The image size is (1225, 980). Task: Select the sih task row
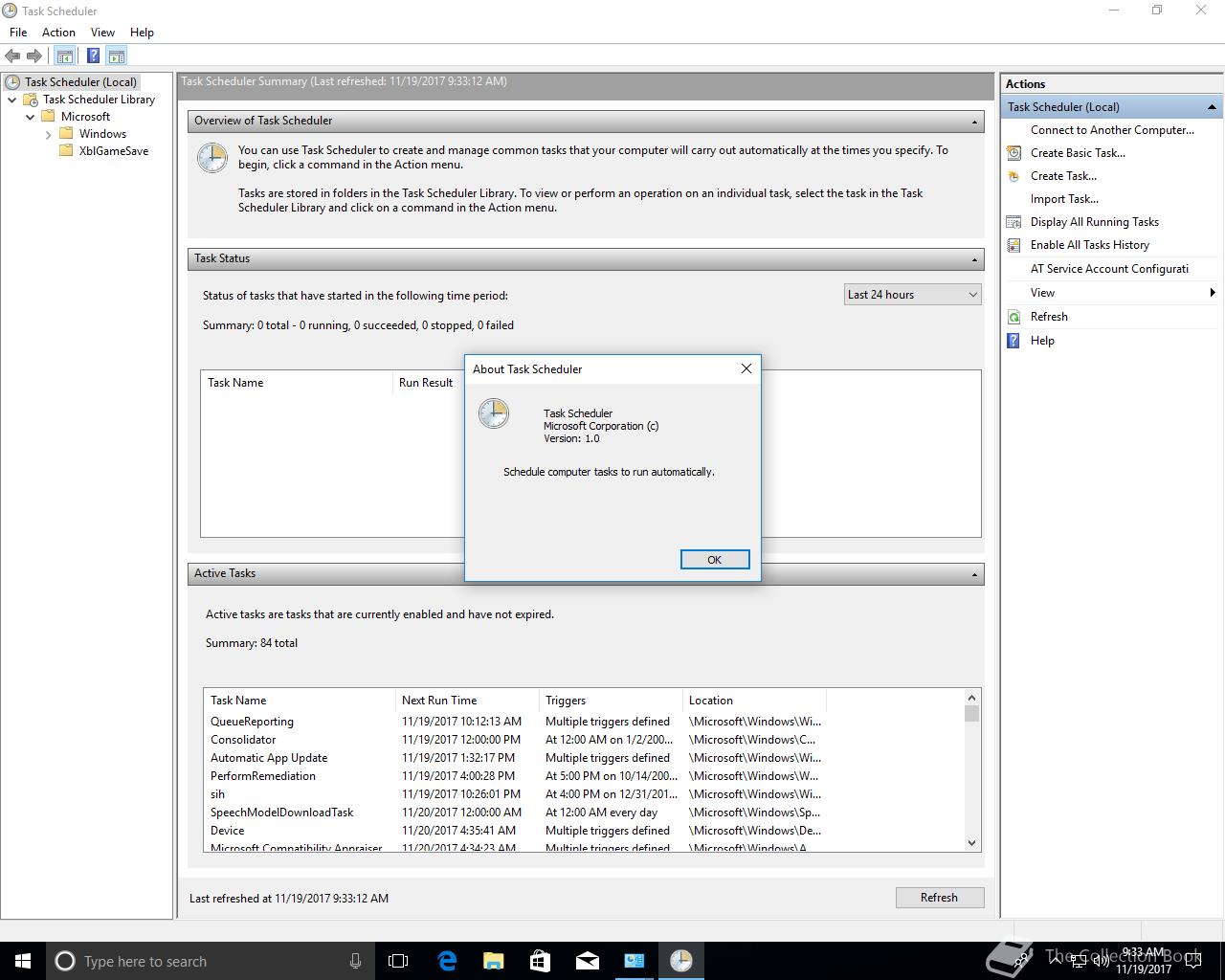[515, 794]
